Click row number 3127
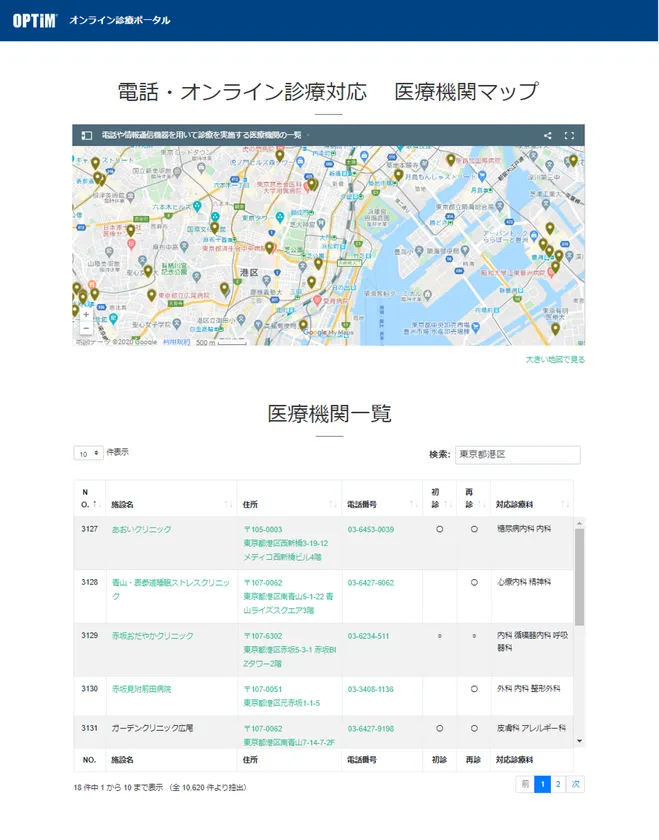Viewport: 659px width, 840px height. coord(89,529)
